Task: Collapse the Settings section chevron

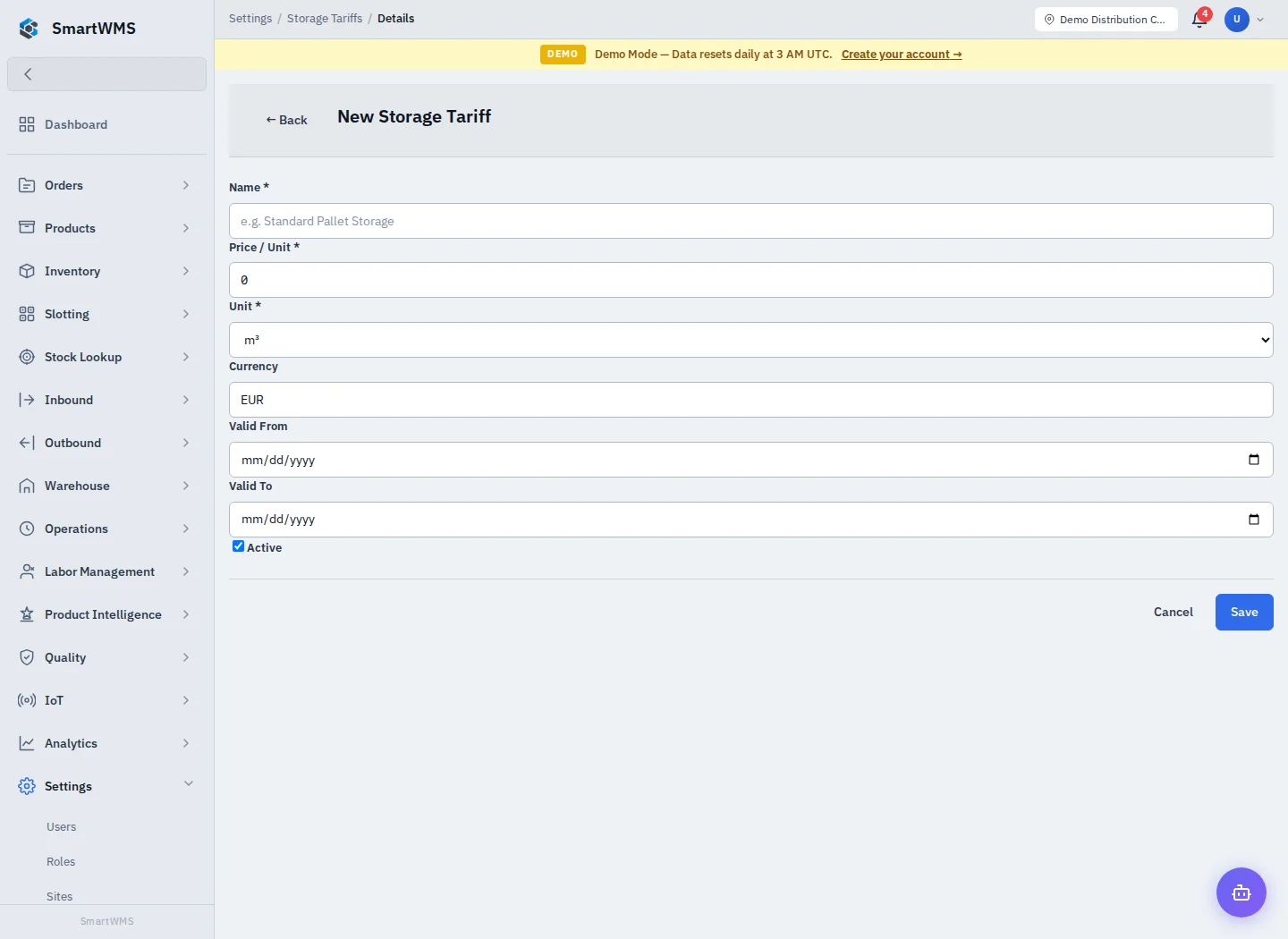Action: coord(189,784)
